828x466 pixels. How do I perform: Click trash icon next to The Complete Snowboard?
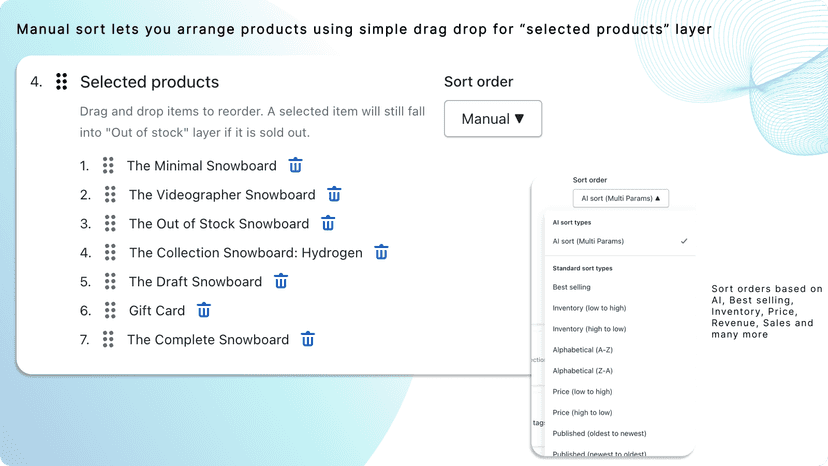[308, 339]
